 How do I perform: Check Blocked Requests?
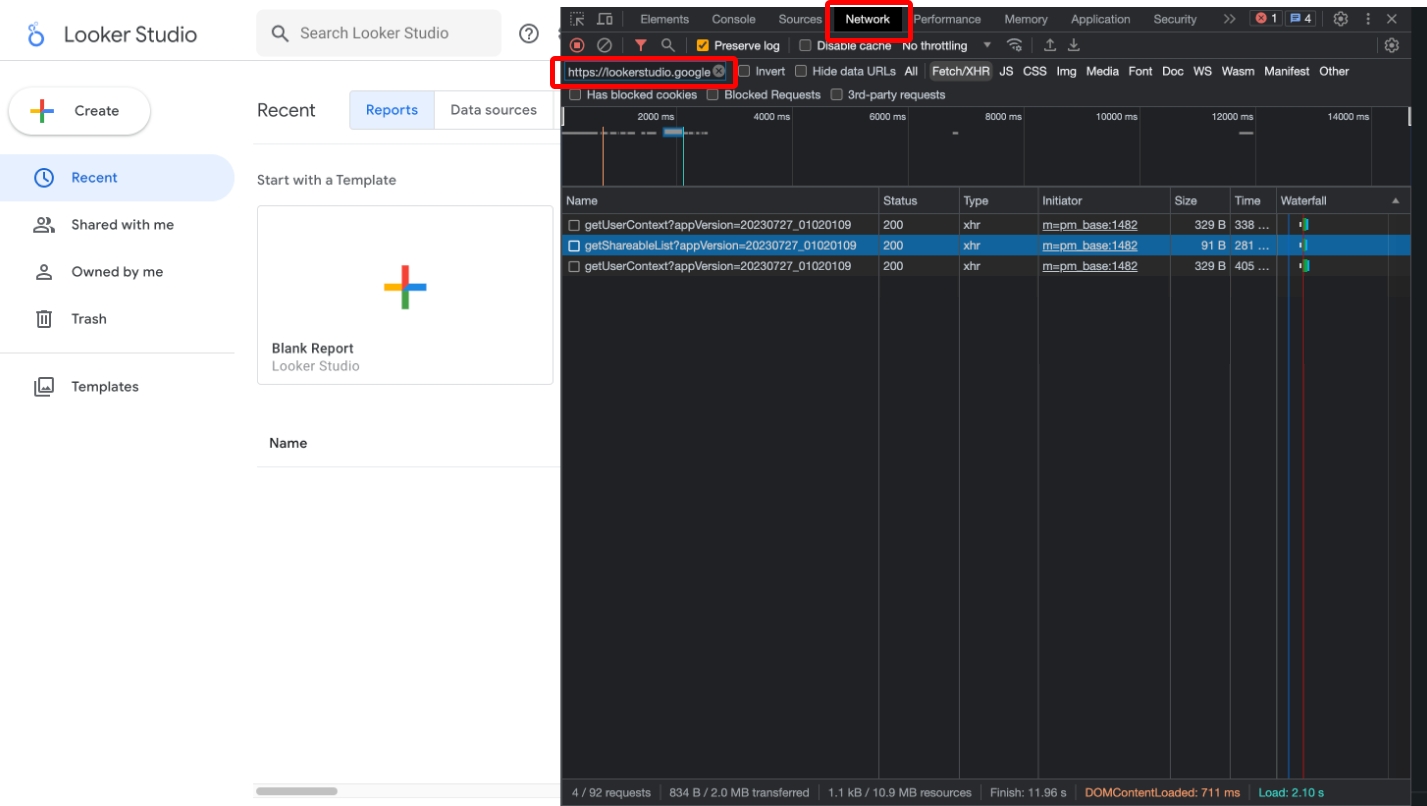tap(713, 95)
